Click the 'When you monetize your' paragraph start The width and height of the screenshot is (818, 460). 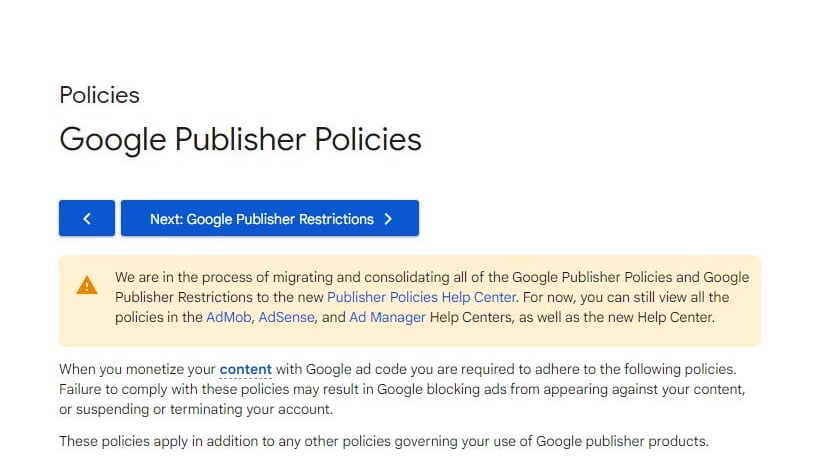click(137, 369)
